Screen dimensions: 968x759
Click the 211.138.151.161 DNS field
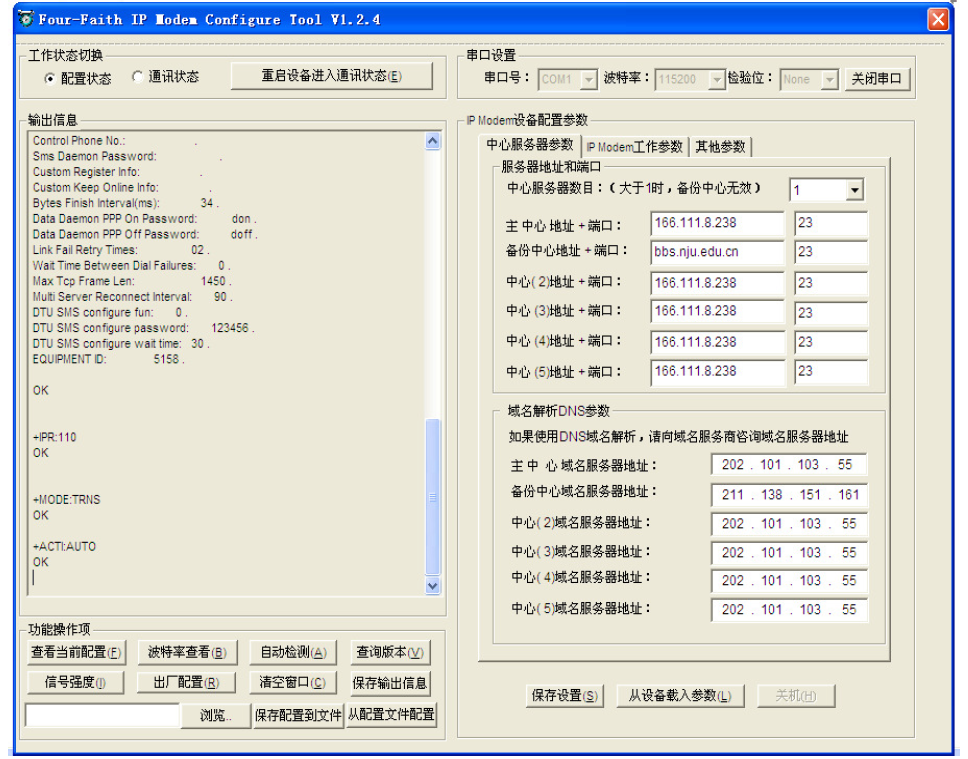pyautogui.click(x=789, y=495)
